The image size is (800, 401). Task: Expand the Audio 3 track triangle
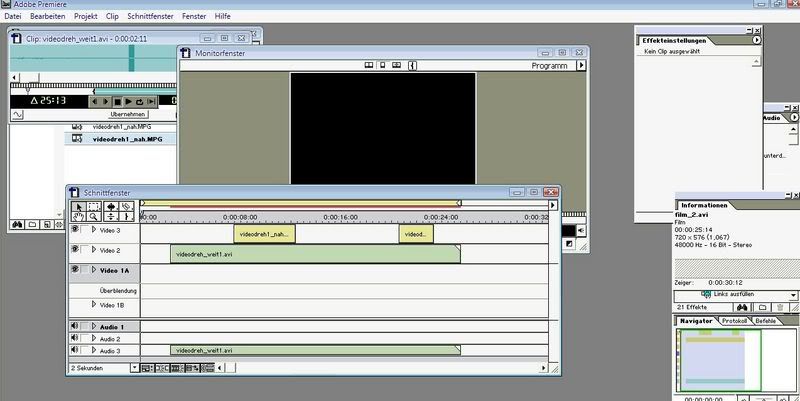(94, 350)
